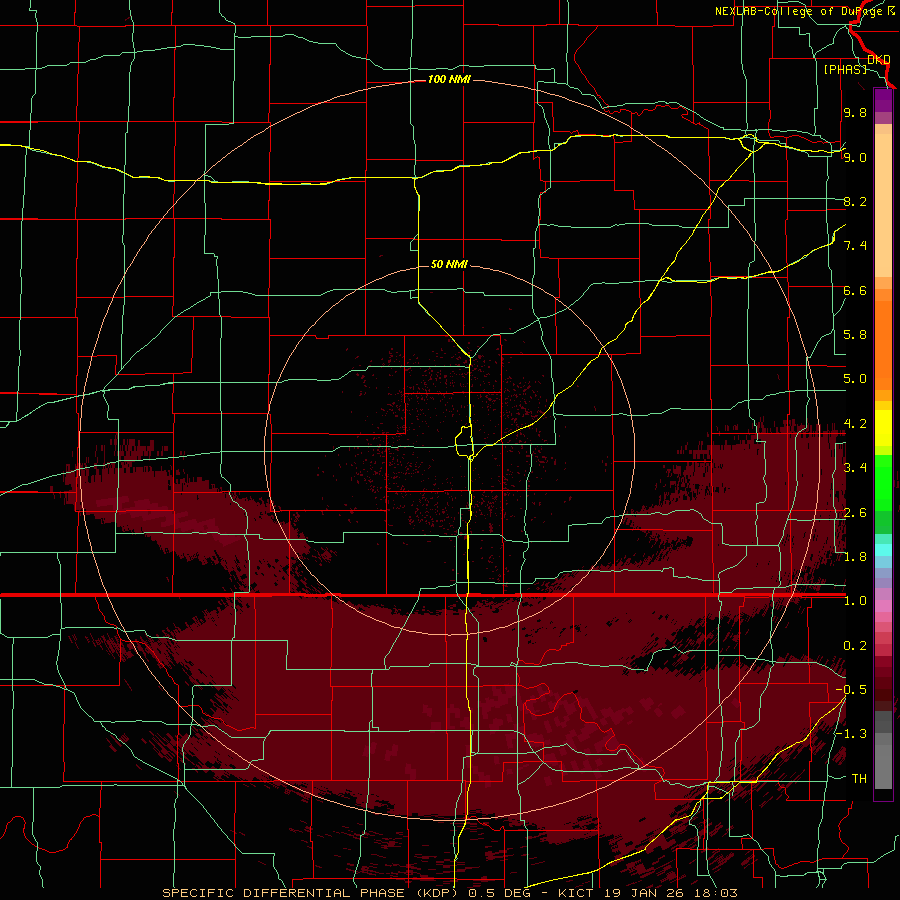Click the -0.5 scale value
Image resolution: width=900 pixels, height=900 pixels.
[x=851, y=690]
